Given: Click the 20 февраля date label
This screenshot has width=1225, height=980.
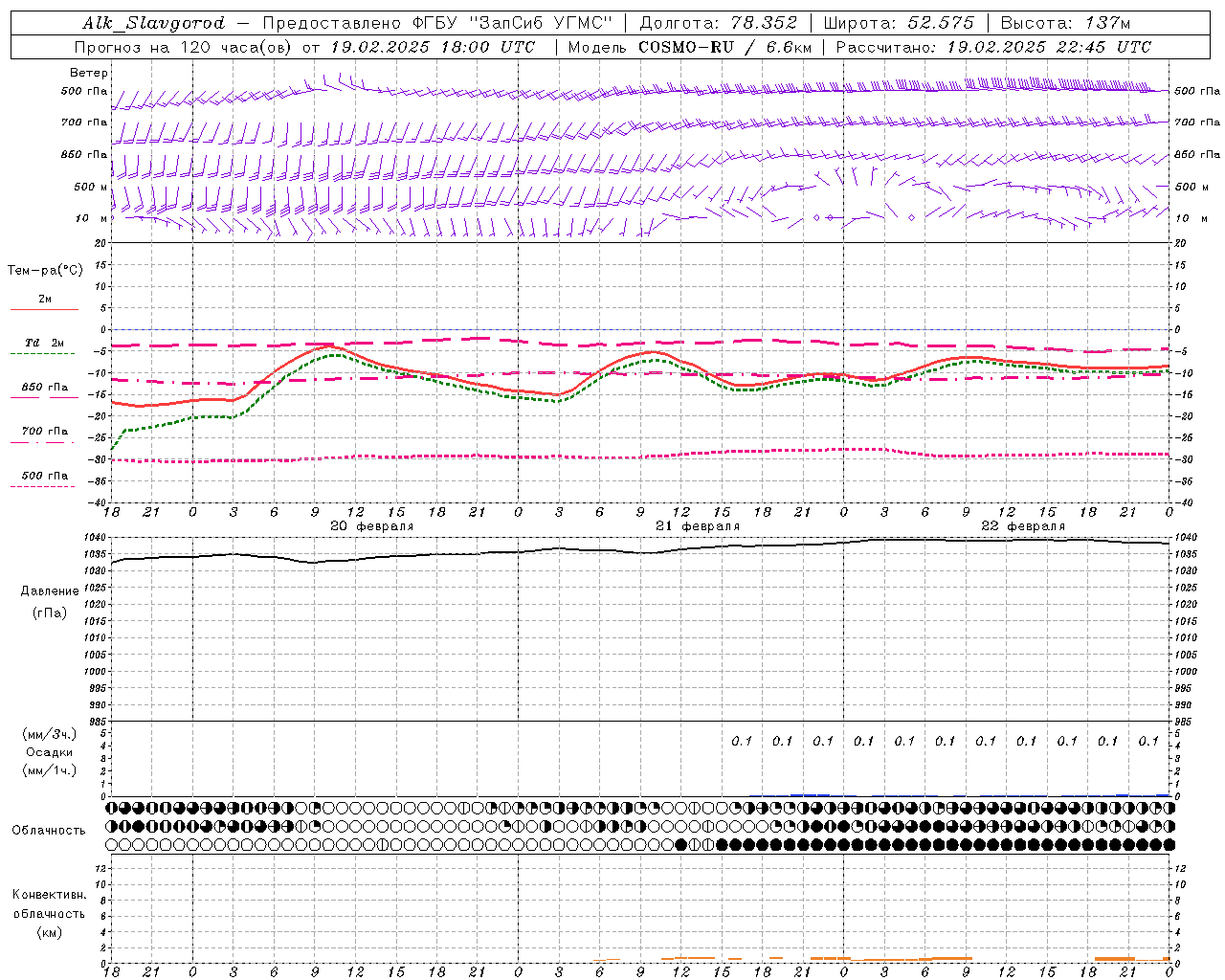Looking at the screenshot, I should pos(371,526).
